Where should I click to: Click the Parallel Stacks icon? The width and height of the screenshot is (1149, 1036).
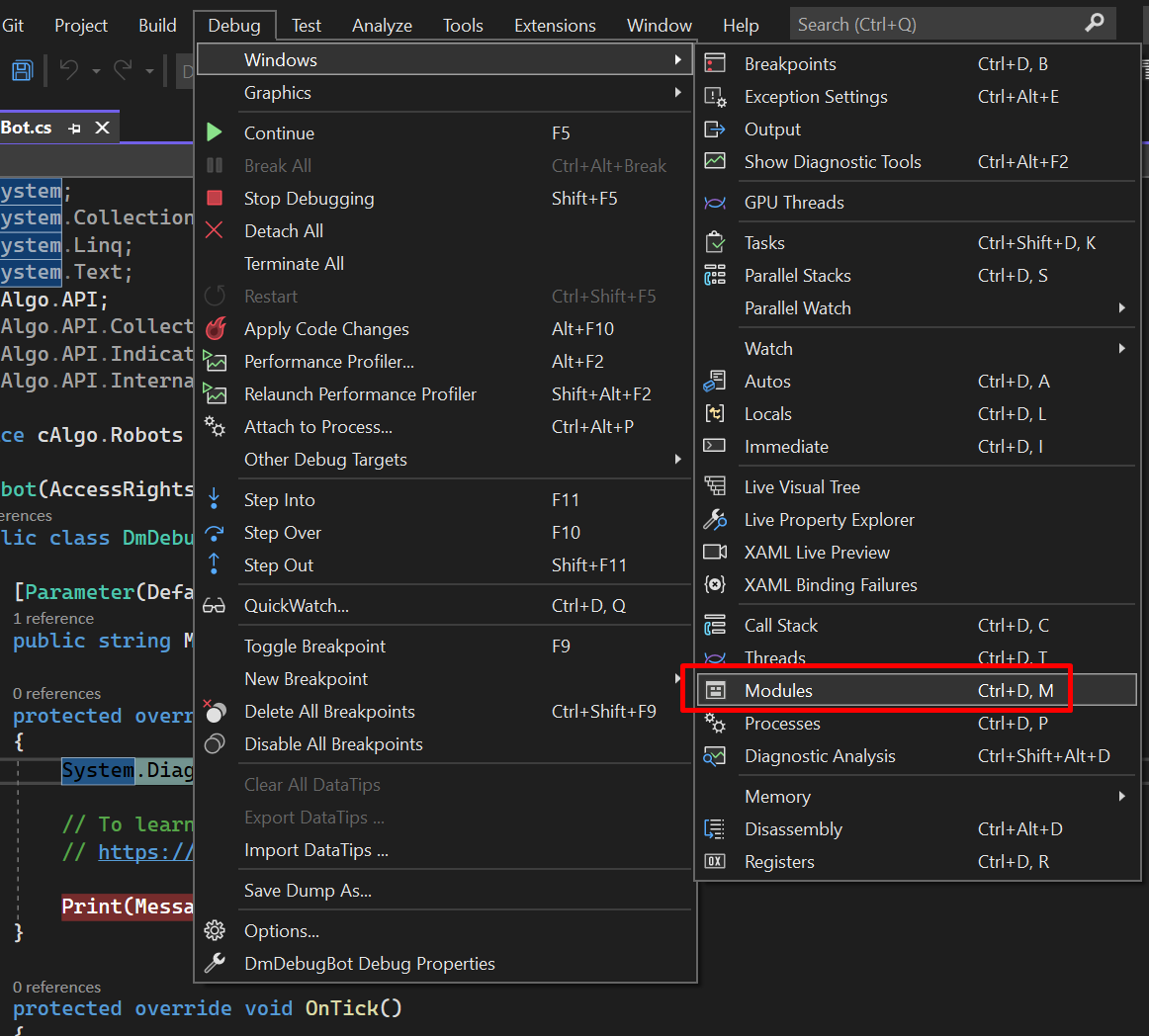(x=715, y=275)
